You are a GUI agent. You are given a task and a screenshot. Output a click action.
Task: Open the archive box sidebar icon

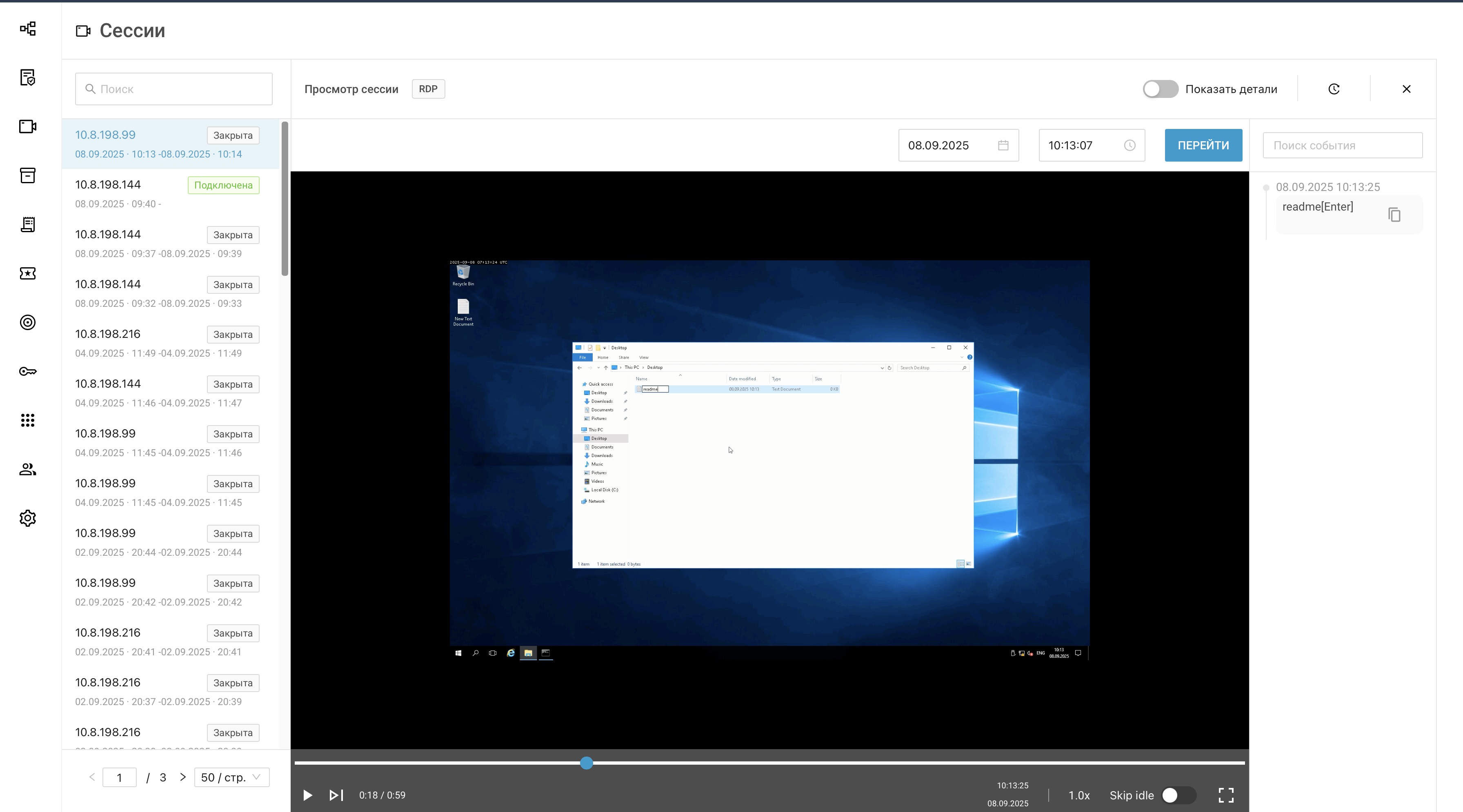[x=28, y=175]
